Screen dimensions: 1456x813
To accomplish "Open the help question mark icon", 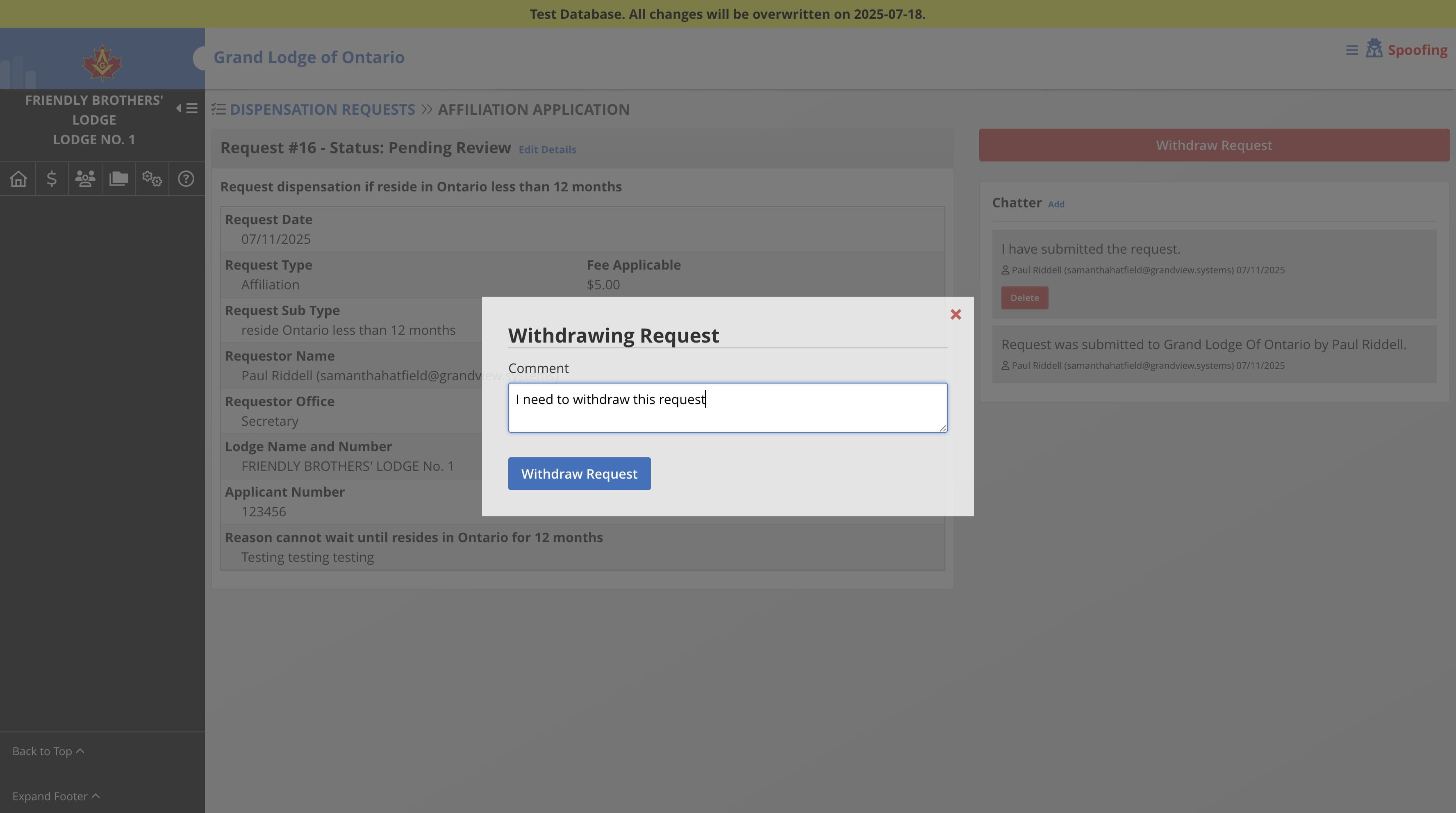I will [185, 179].
